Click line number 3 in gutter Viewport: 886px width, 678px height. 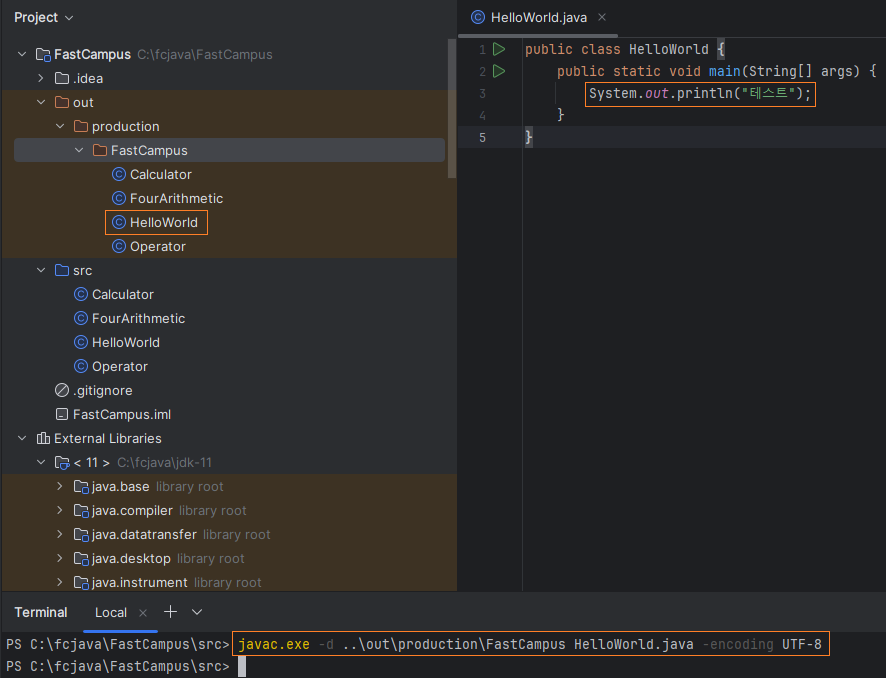(x=482, y=93)
